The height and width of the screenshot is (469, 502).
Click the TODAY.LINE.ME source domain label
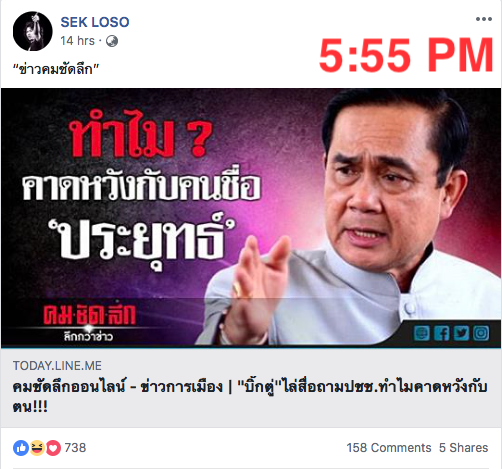tap(57, 366)
